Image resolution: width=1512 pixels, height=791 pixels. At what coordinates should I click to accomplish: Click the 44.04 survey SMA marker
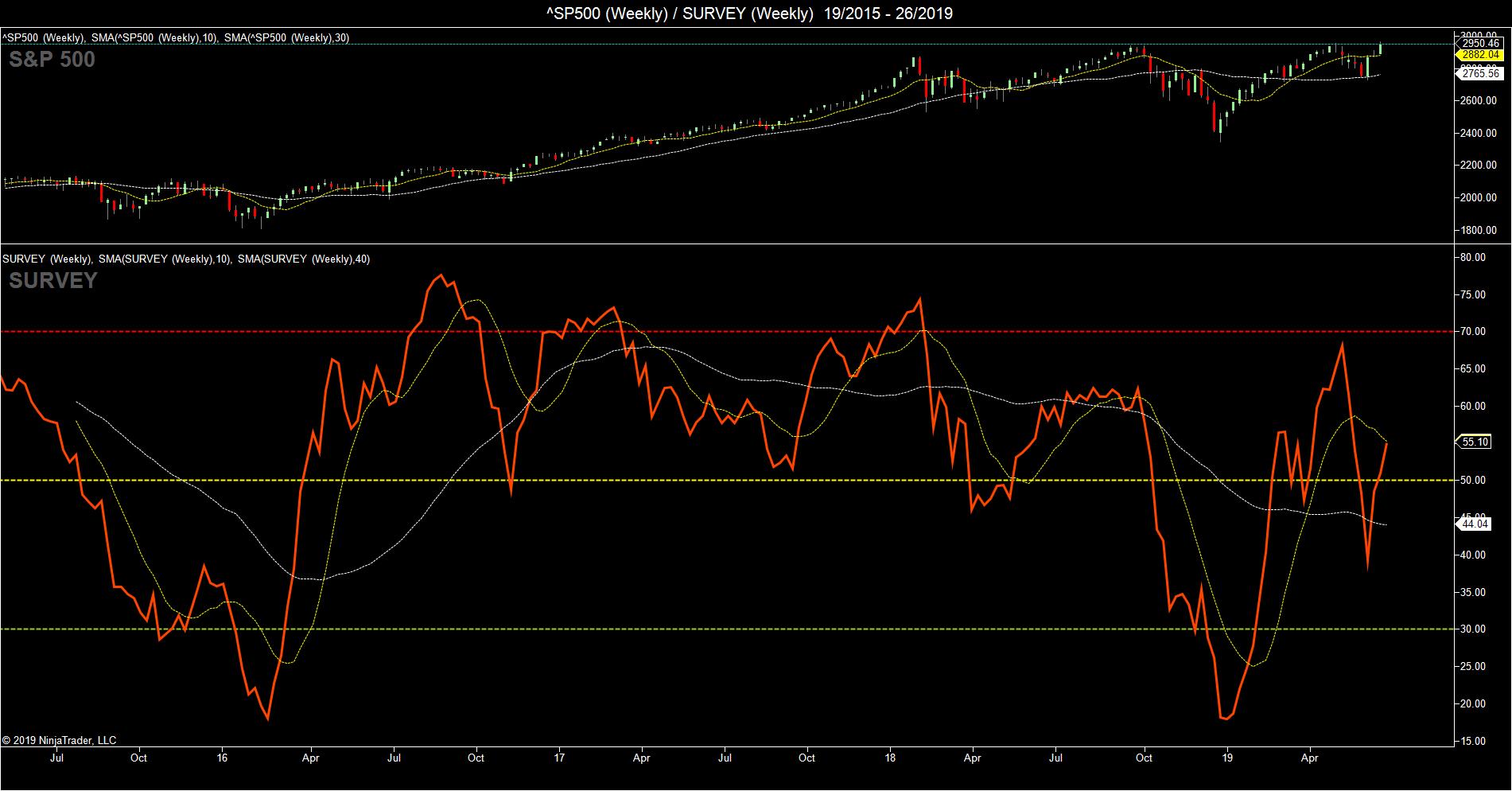click(1475, 524)
